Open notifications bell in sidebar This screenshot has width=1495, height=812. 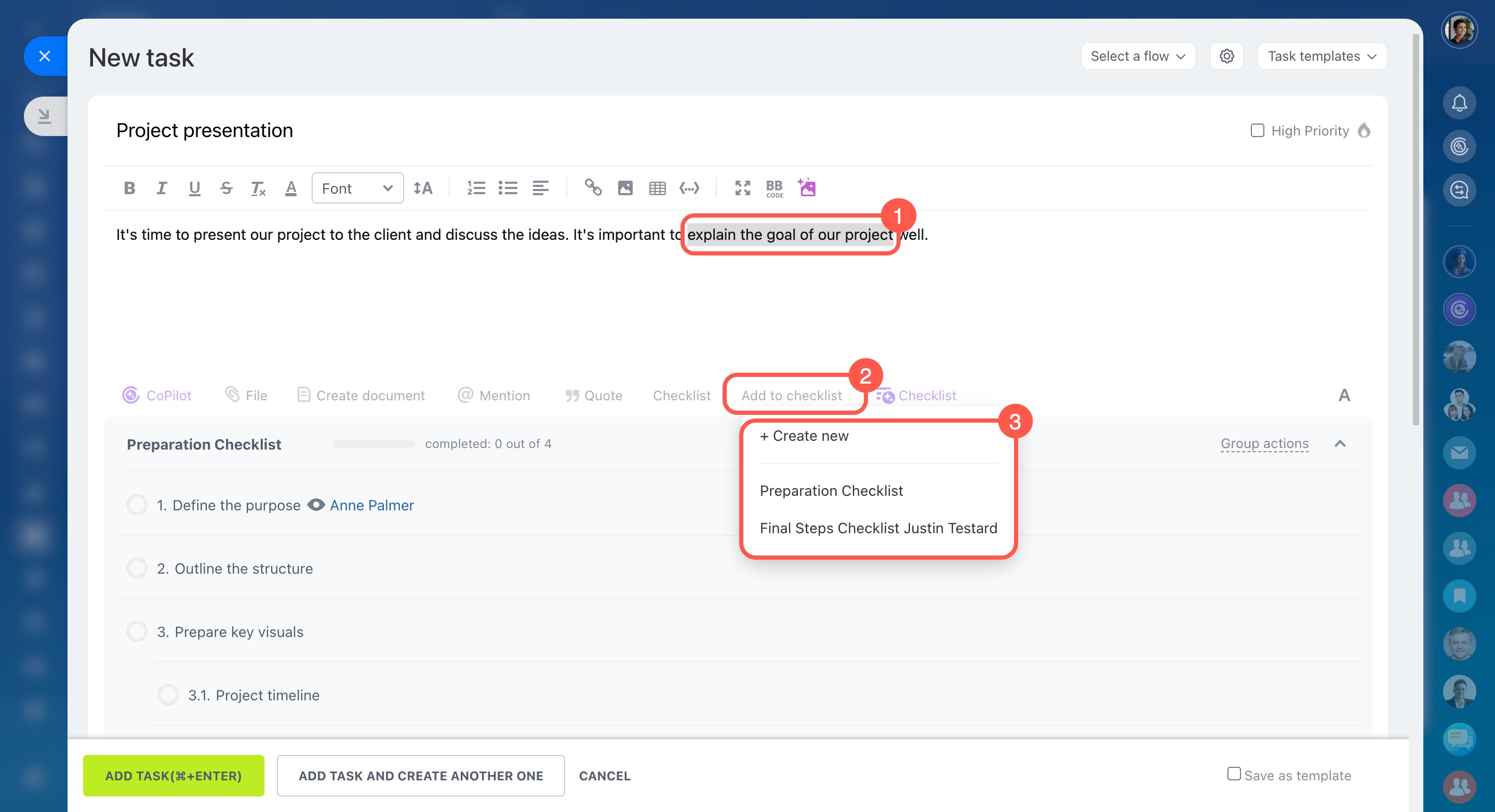click(x=1459, y=103)
